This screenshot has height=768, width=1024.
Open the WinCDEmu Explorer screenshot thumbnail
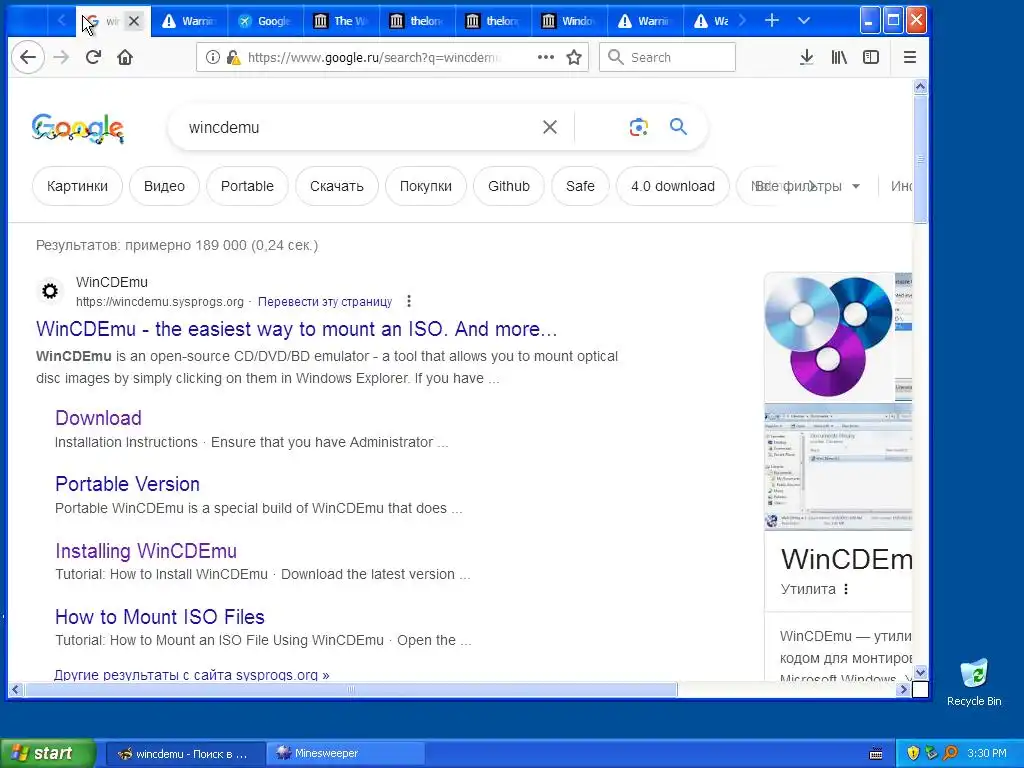click(838, 468)
